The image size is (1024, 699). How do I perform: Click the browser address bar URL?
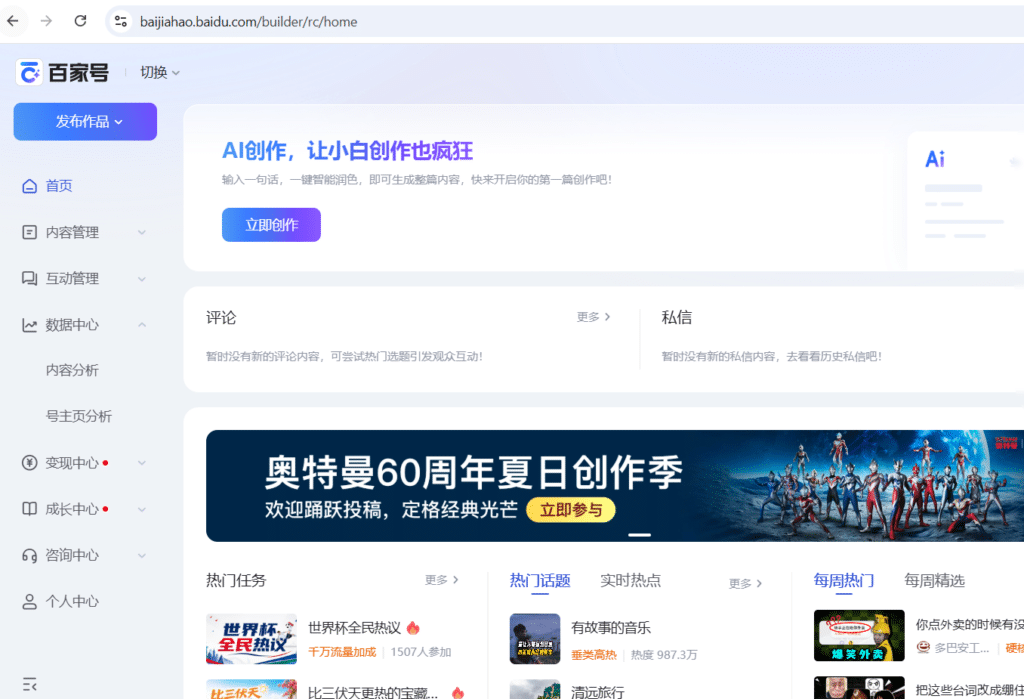[x=248, y=22]
